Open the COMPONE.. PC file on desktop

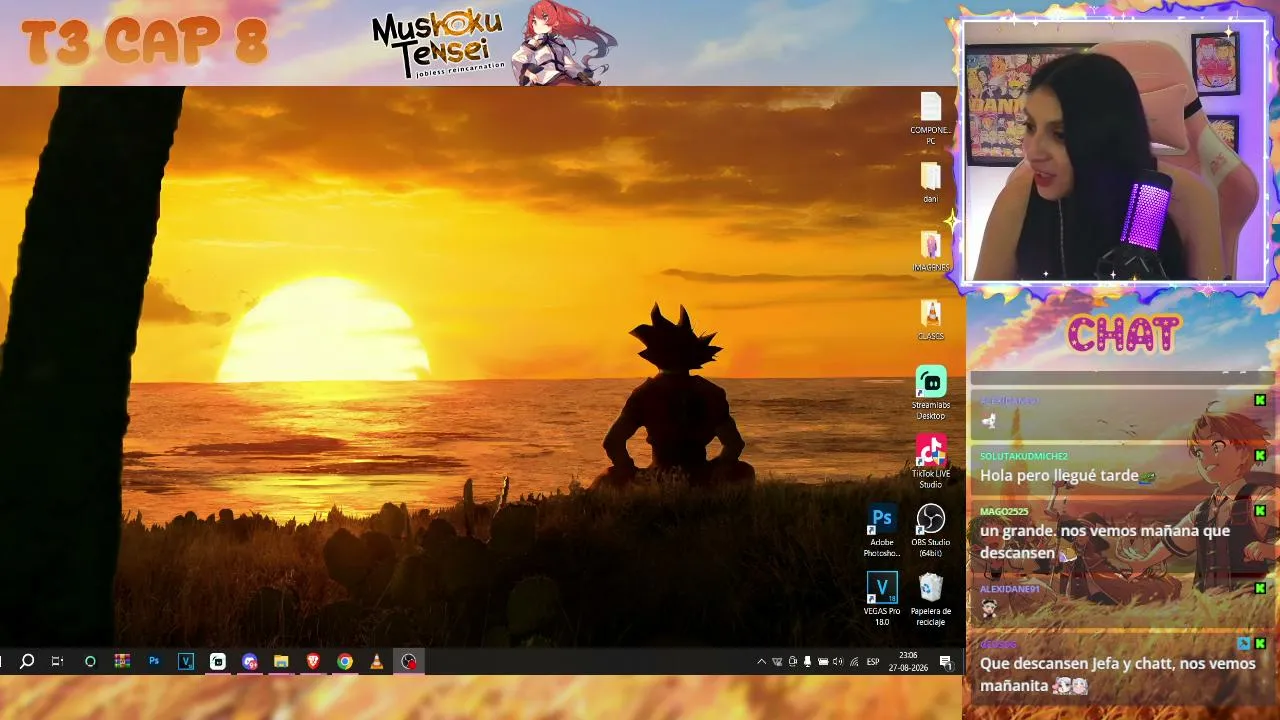(x=930, y=118)
